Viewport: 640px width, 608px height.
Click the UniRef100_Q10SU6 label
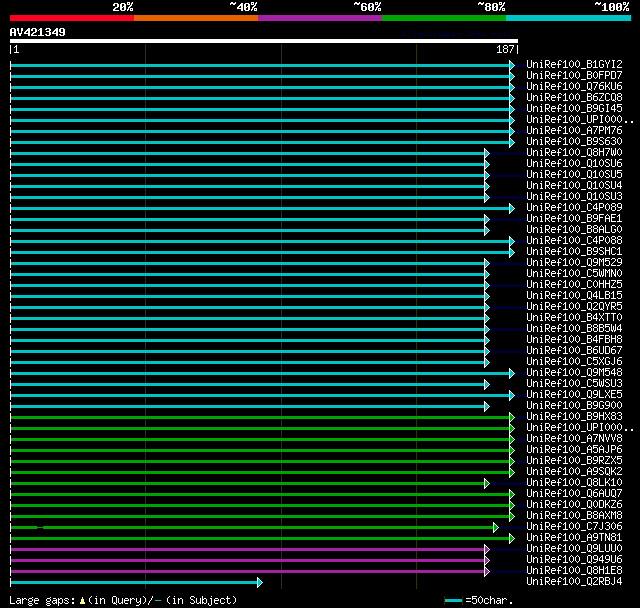pyautogui.click(x=574, y=164)
